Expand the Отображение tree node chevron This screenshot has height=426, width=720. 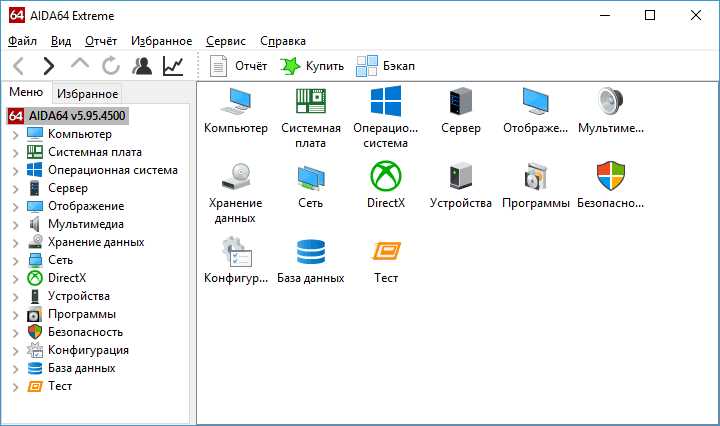point(15,207)
